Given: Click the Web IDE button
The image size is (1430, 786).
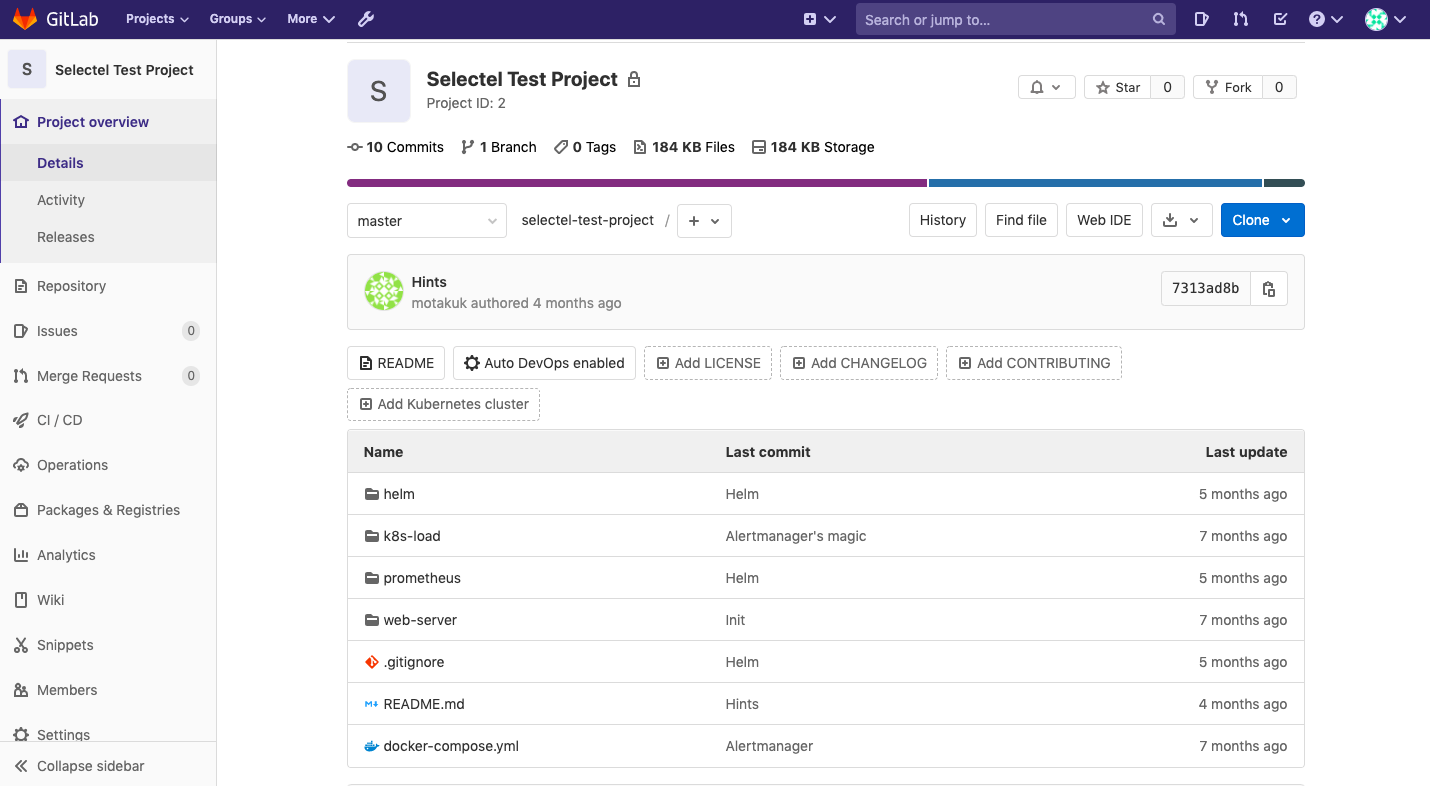Looking at the screenshot, I should 1104,220.
